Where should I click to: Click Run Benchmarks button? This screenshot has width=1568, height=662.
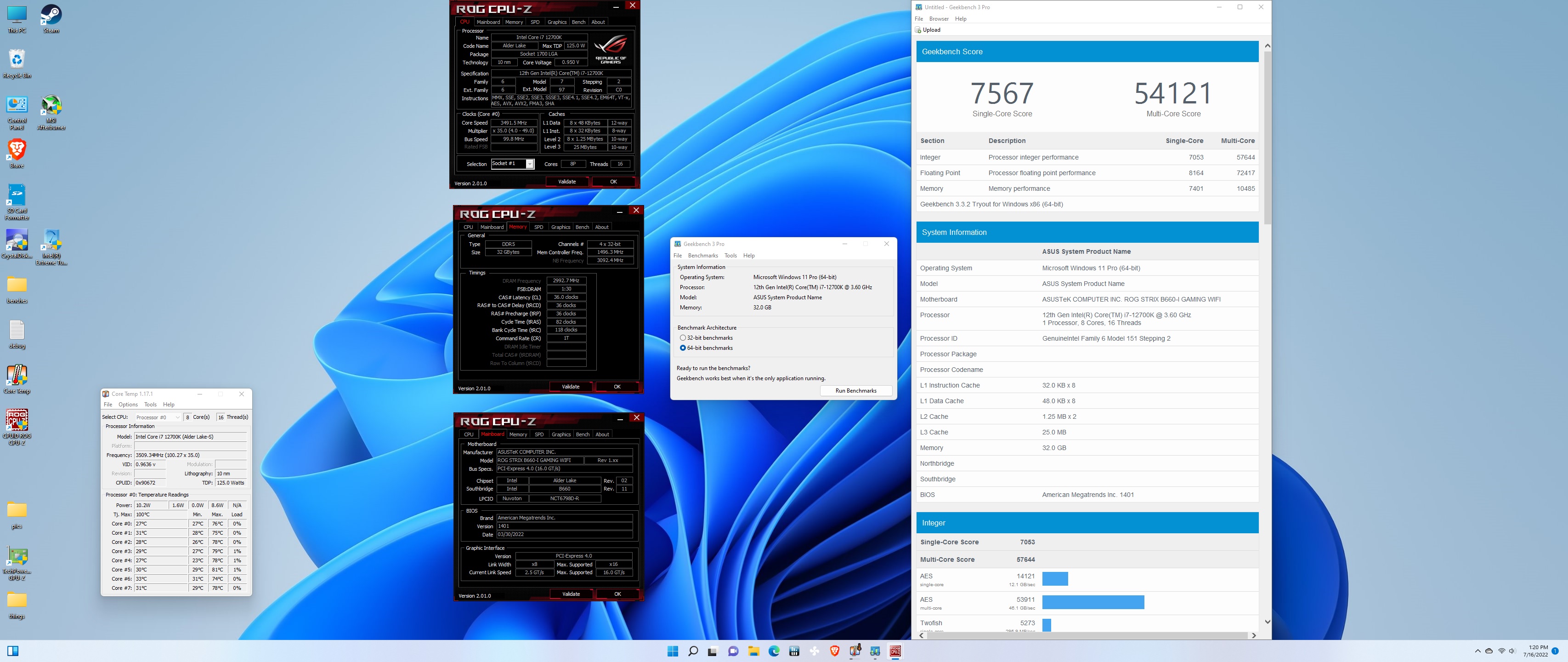856,391
